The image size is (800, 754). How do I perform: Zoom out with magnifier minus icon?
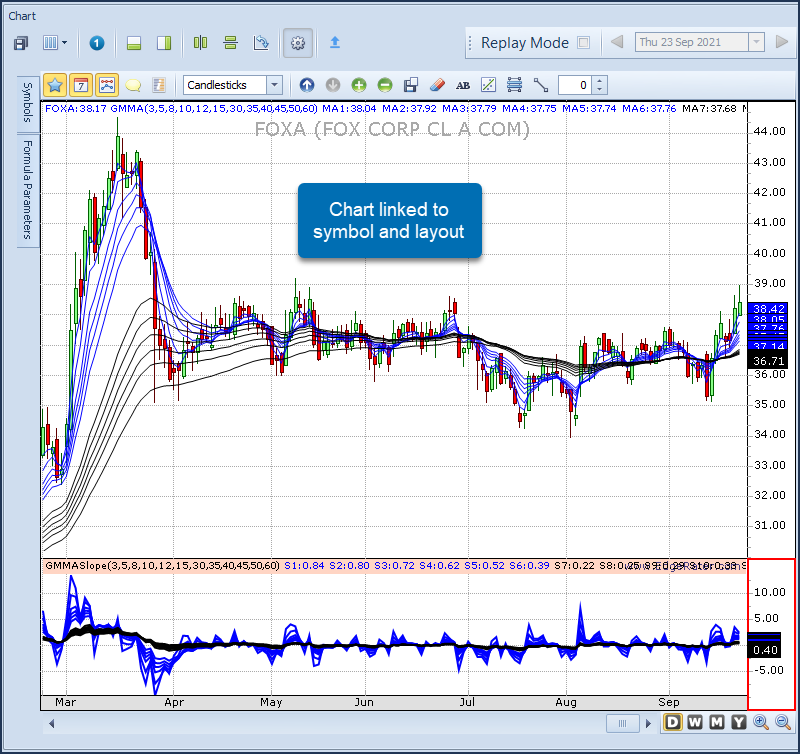click(x=783, y=722)
